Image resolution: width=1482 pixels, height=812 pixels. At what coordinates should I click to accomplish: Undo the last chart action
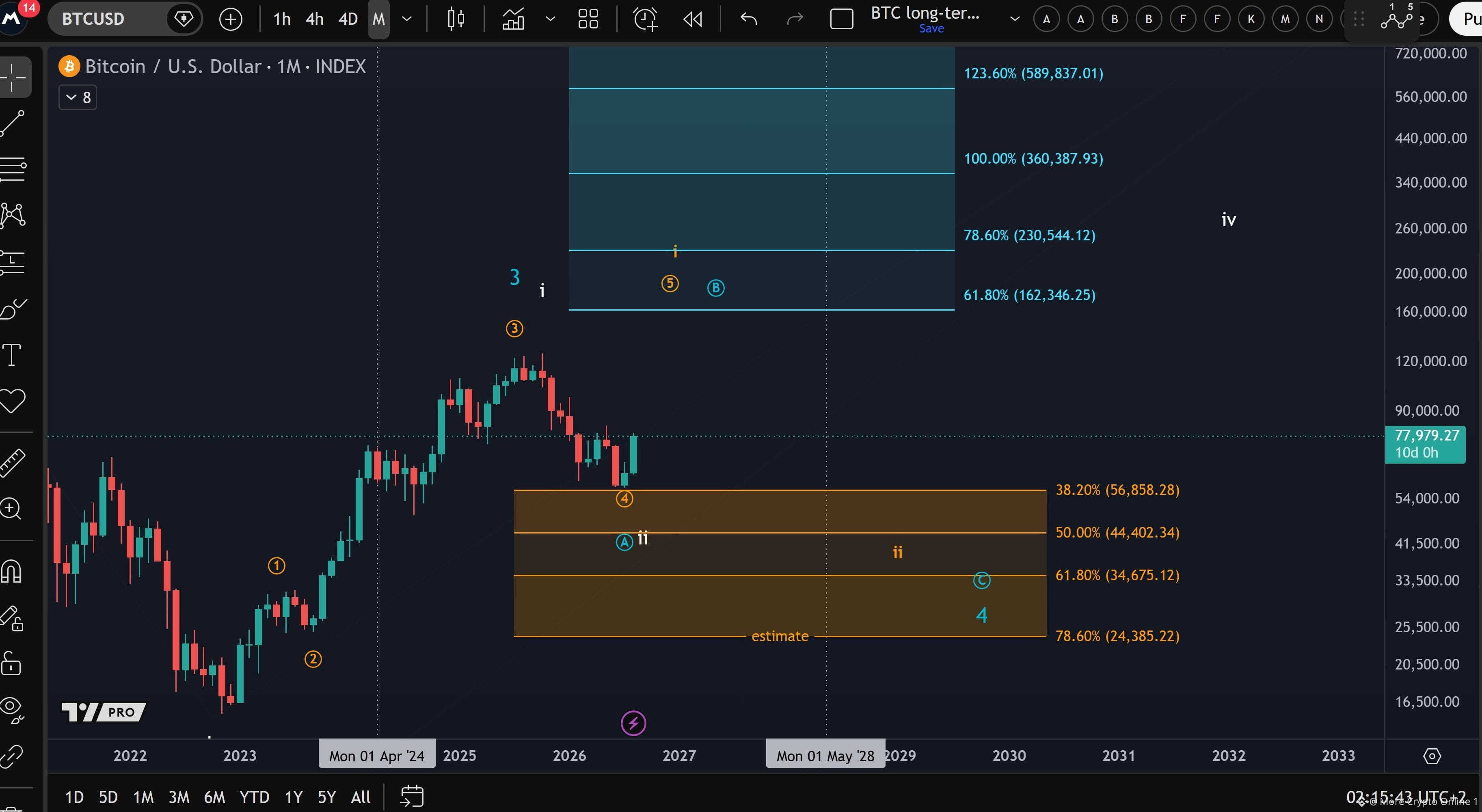[x=748, y=19]
